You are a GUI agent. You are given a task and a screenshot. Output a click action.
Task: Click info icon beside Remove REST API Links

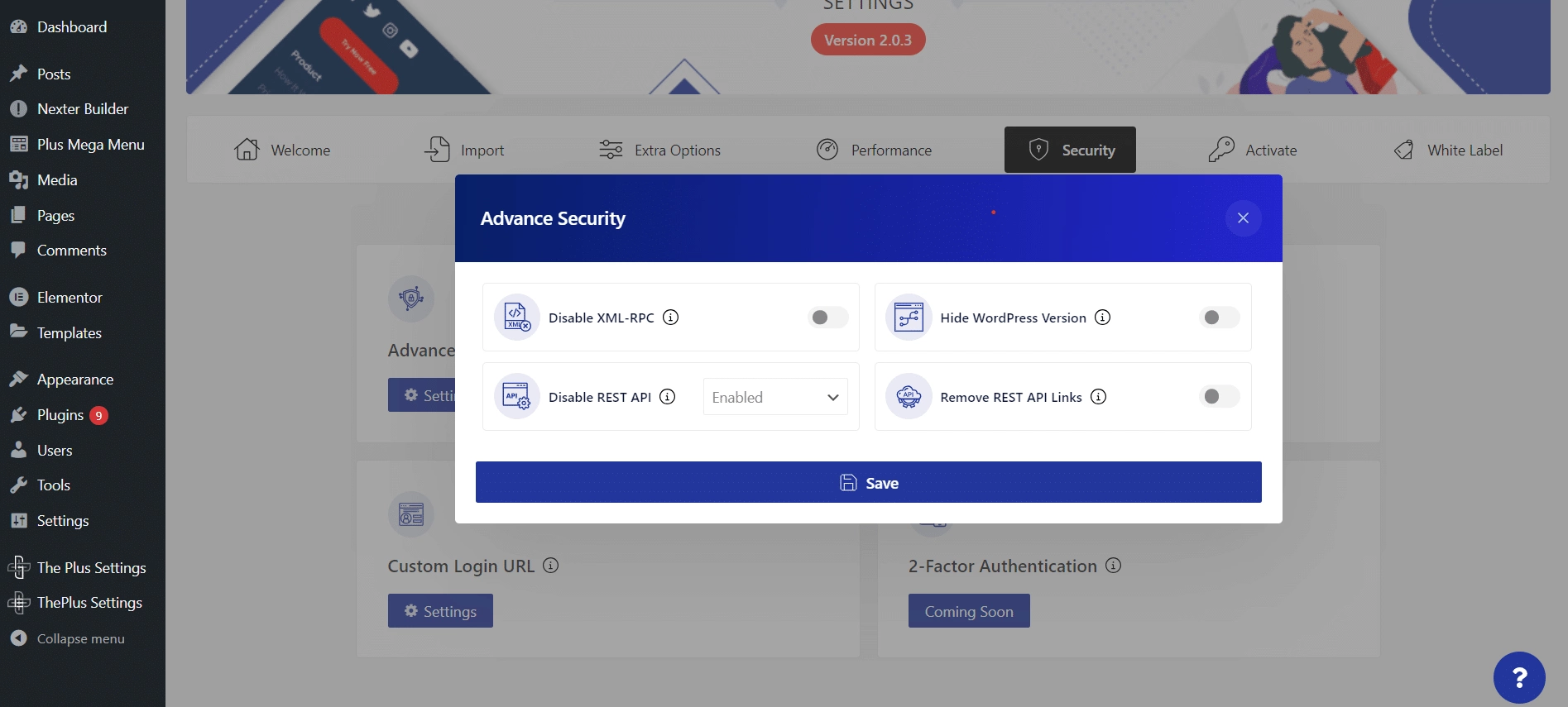click(x=1098, y=397)
